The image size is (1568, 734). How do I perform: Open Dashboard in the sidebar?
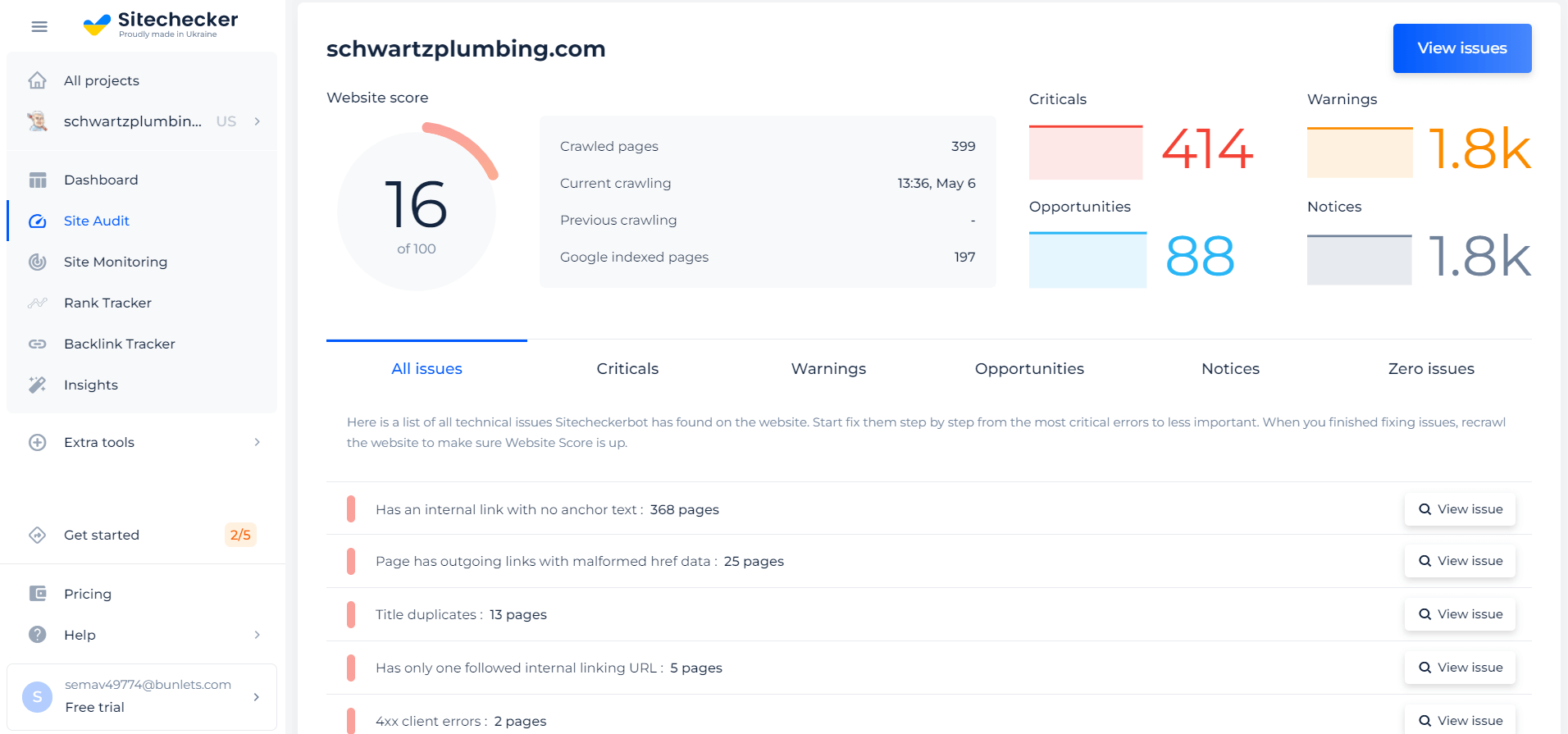[x=101, y=180]
